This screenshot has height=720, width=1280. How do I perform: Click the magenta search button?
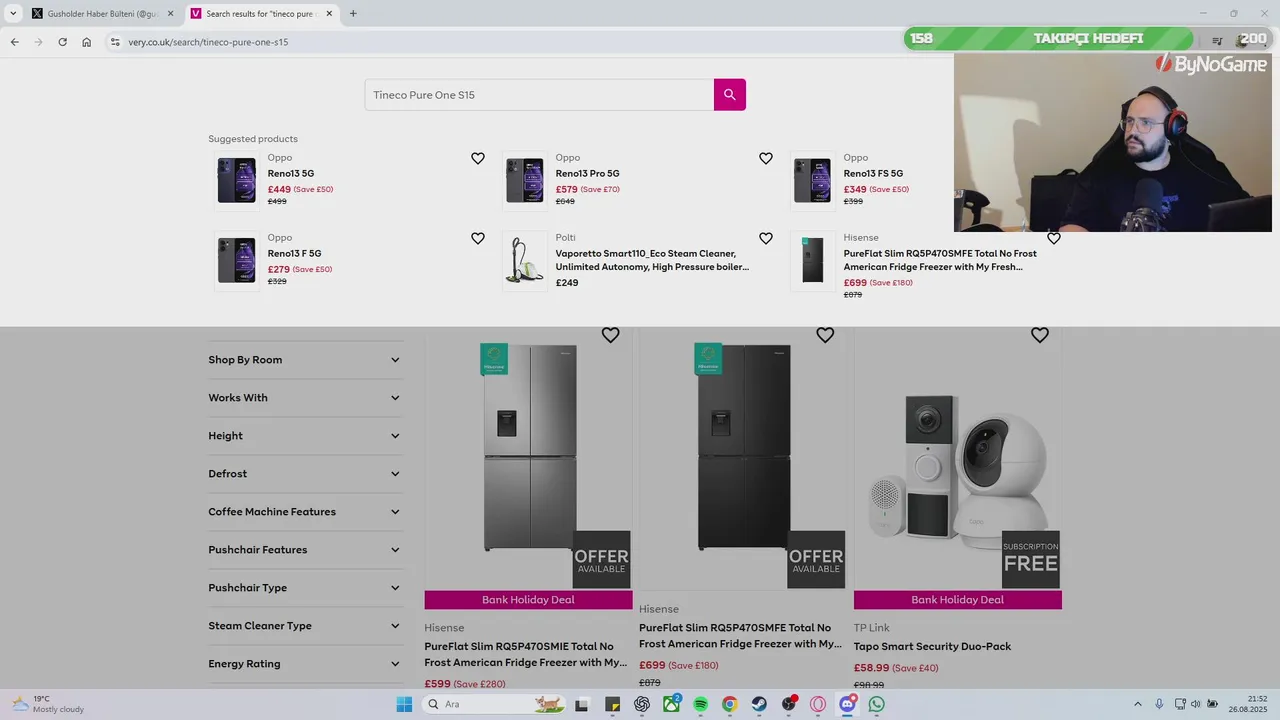(730, 95)
